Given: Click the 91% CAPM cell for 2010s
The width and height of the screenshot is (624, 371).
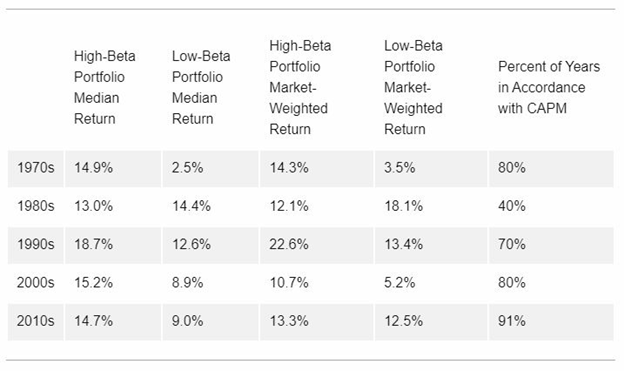Looking at the screenshot, I should [512, 321].
